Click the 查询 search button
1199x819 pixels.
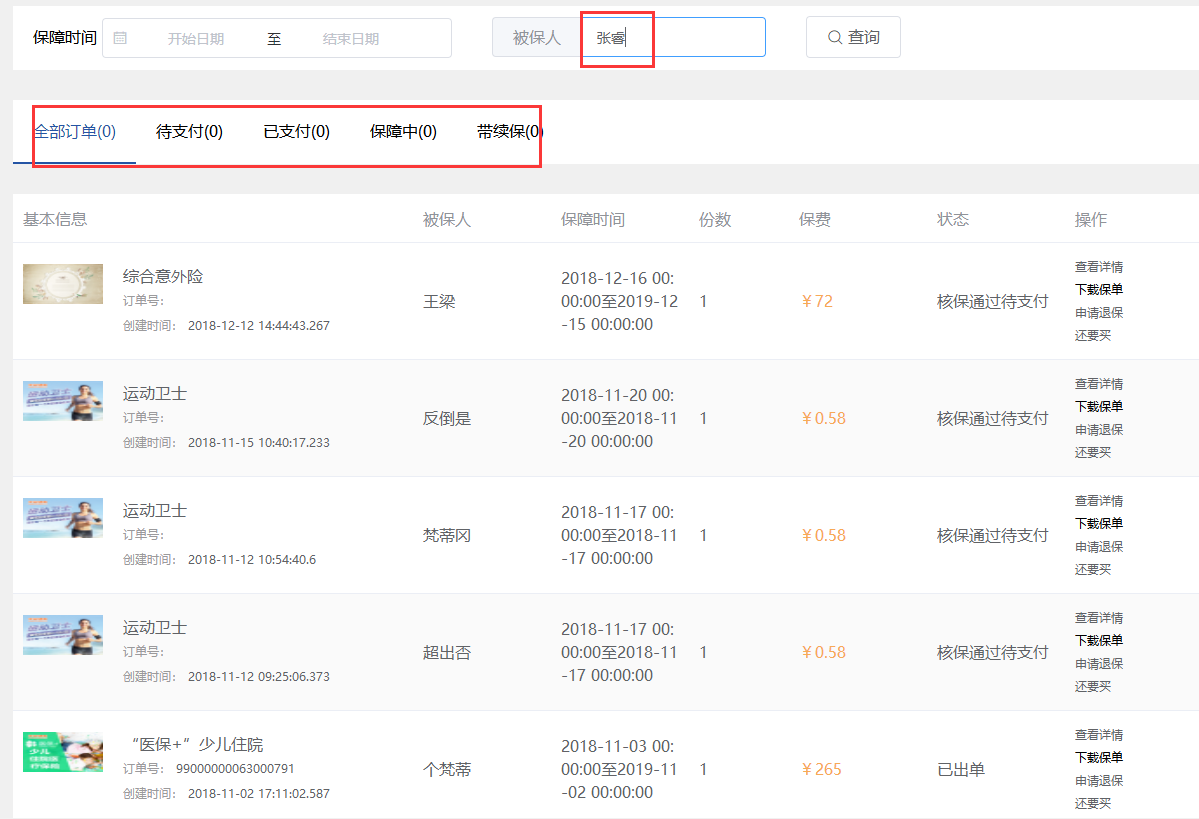pyautogui.click(x=853, y=37)
